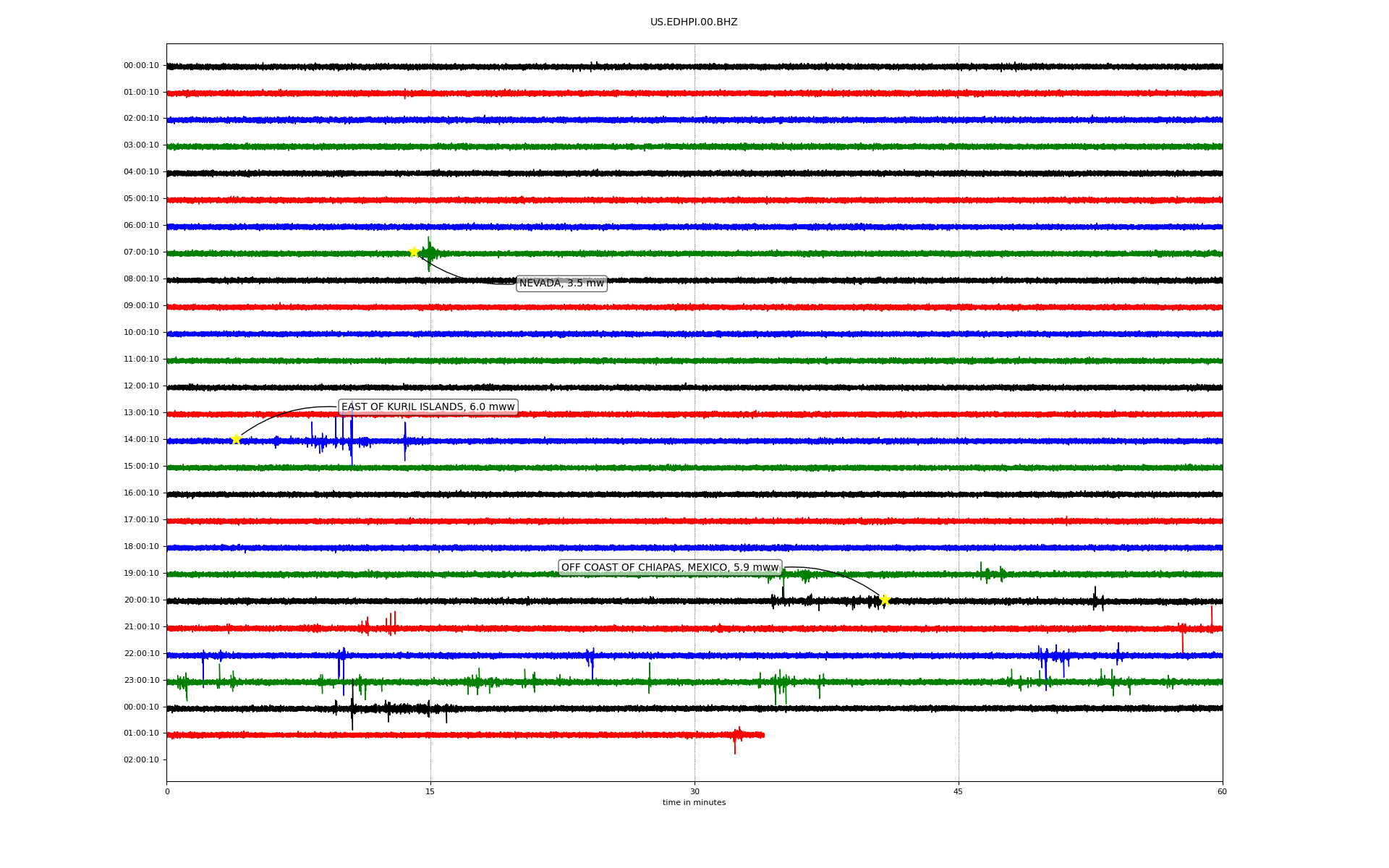Click the 14:00:10 row time label
This screenshot has width=1389, height=868.
pos(141,440)
